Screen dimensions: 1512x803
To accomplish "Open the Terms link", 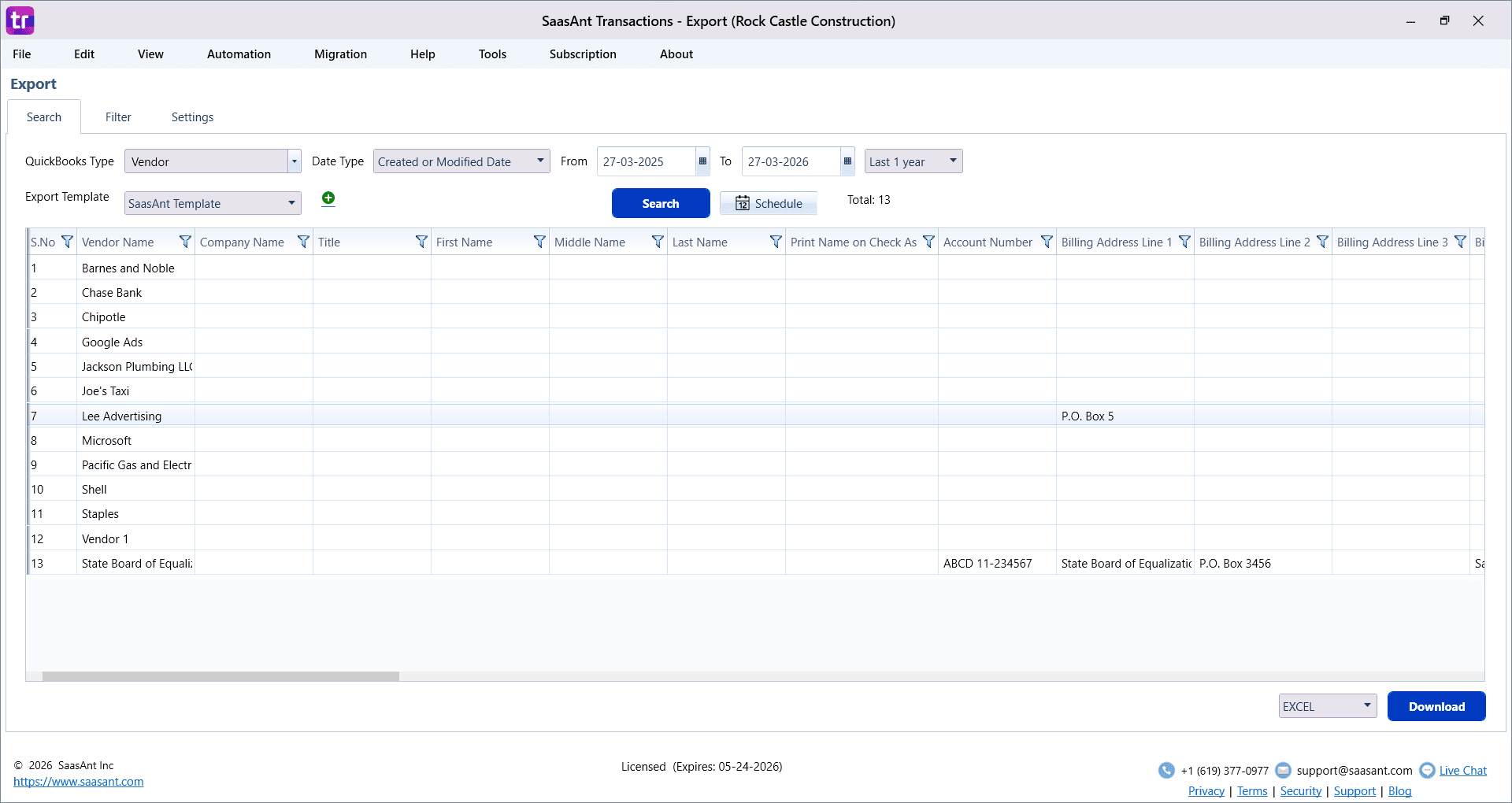I will point(1252,791).
